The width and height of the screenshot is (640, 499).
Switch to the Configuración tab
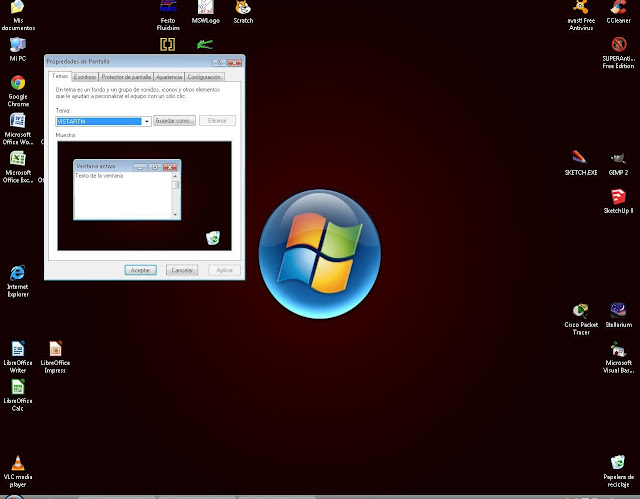click(204, 77)
